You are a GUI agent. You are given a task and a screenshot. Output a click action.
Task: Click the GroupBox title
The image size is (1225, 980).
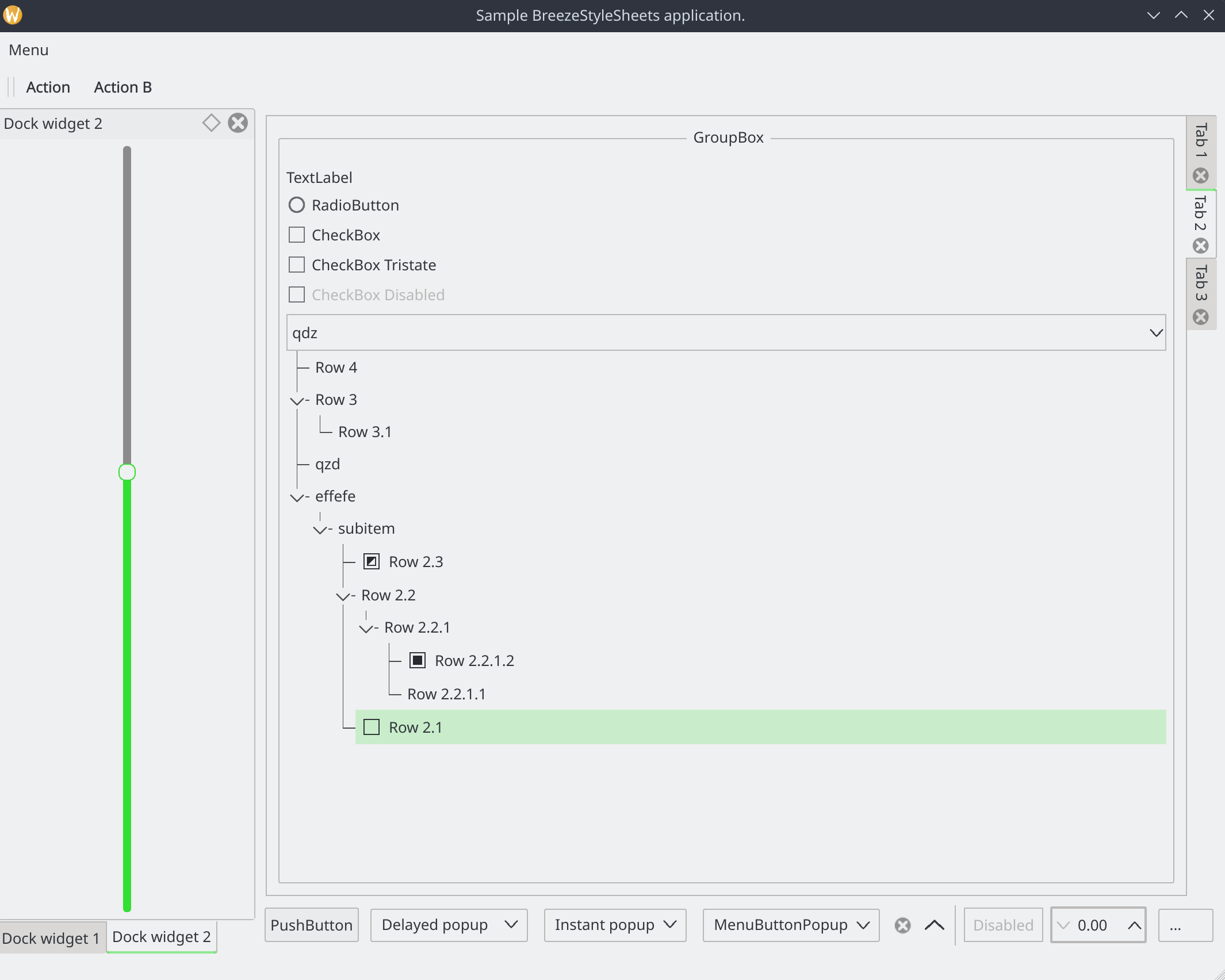coord(729,137)
